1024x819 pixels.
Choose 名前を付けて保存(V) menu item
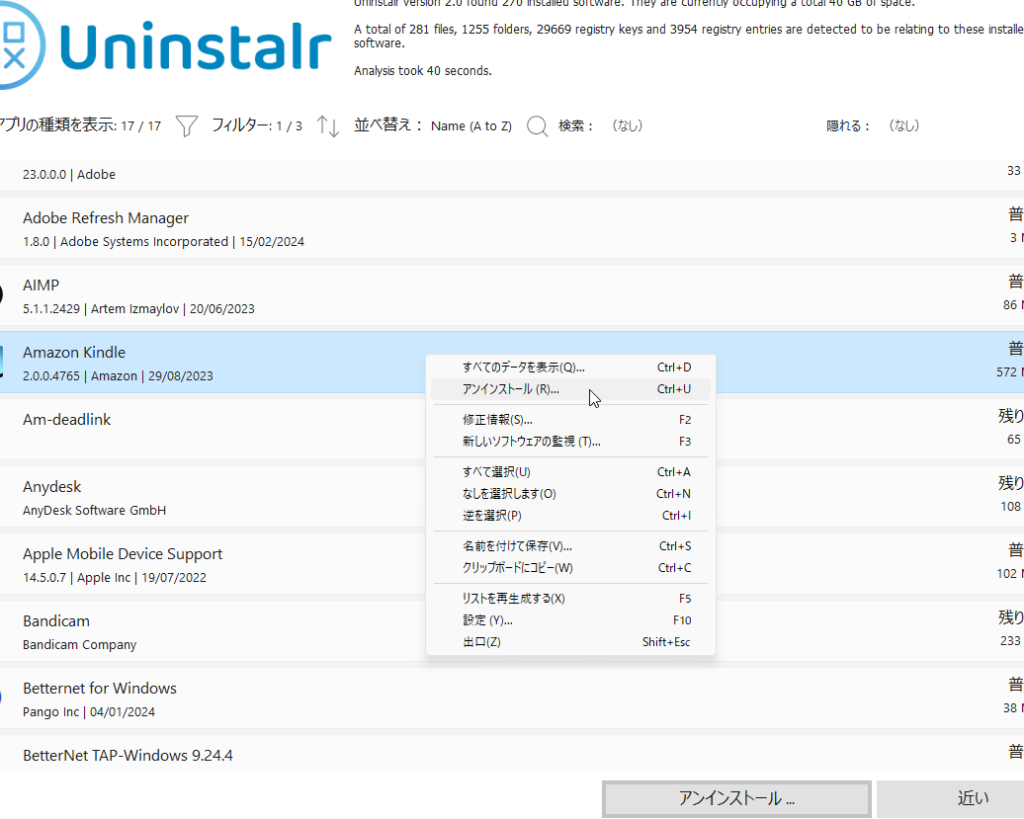pyautogui.click(x=570, y=546)
